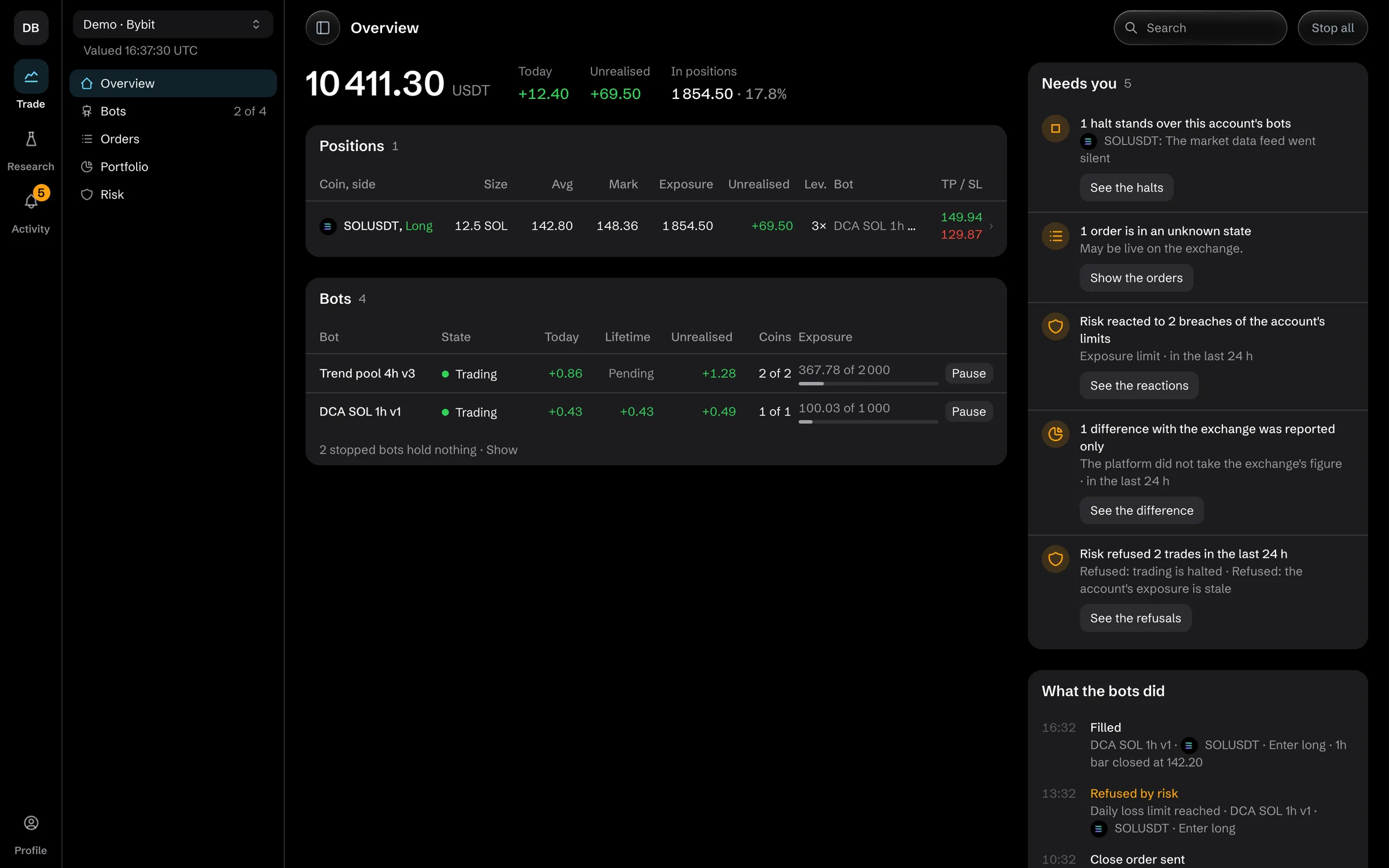
Task: Click the take-profit value 149.94
Action: point(961,217)
